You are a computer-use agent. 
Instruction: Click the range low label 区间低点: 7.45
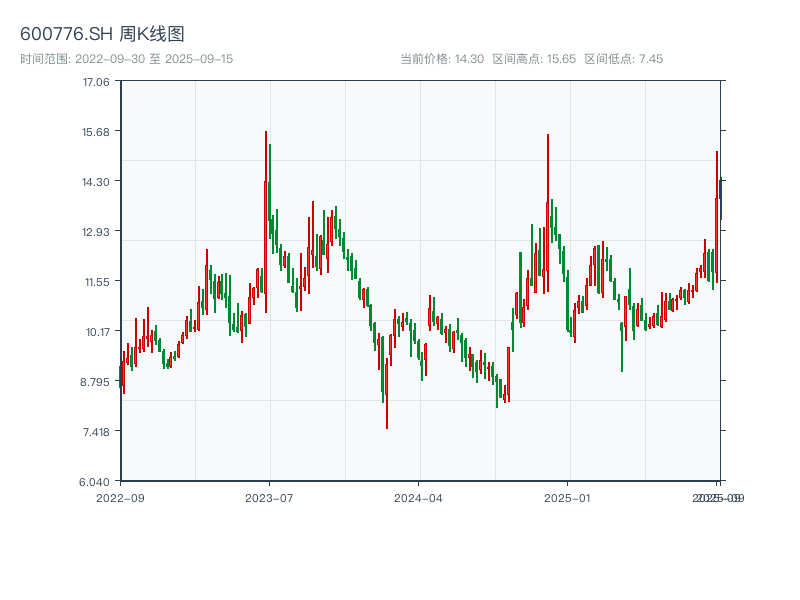(623, 59)
